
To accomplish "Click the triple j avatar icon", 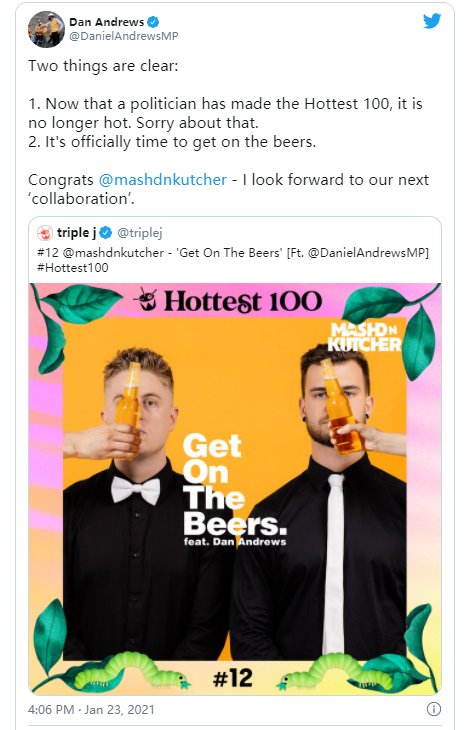I will click(45, 232).
